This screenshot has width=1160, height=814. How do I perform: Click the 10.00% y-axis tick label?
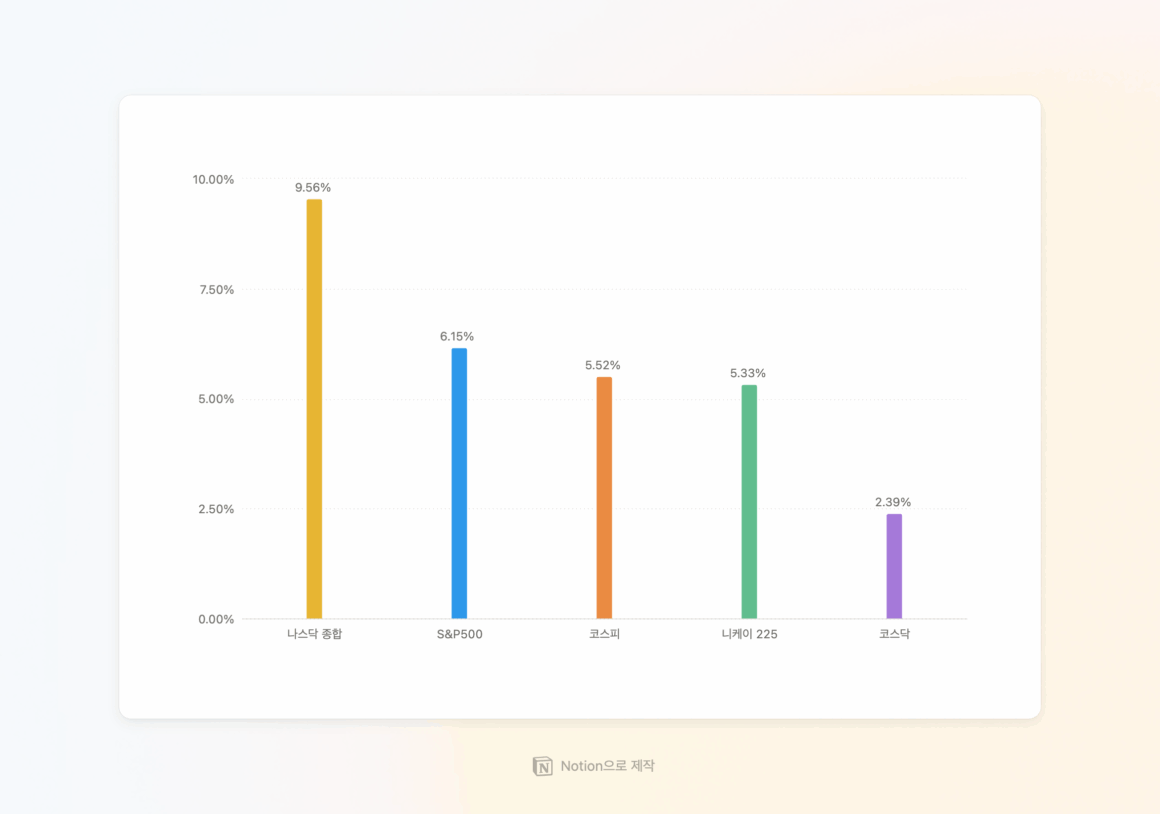point(213,180)
